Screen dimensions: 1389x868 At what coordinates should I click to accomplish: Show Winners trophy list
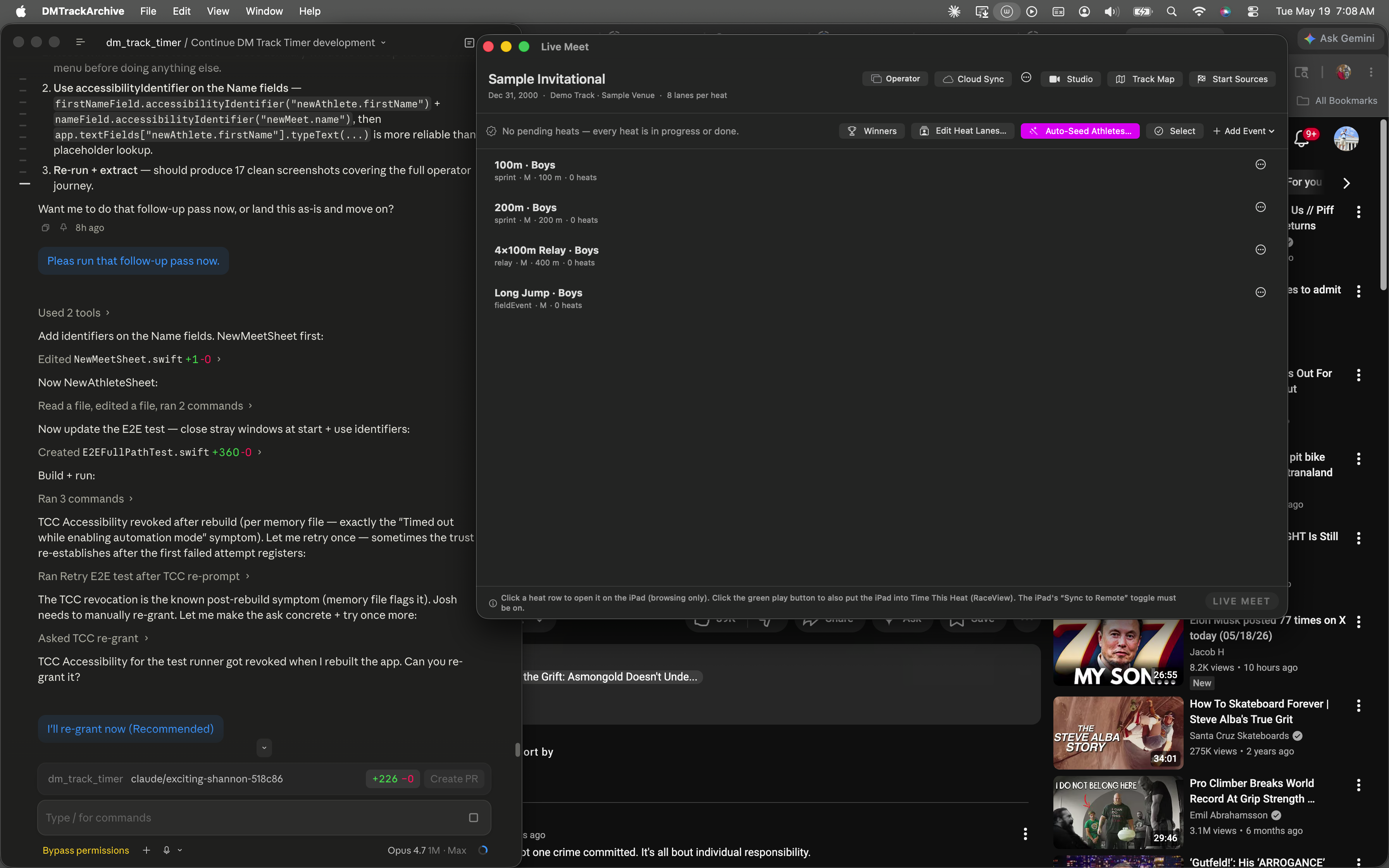[872, 131]
